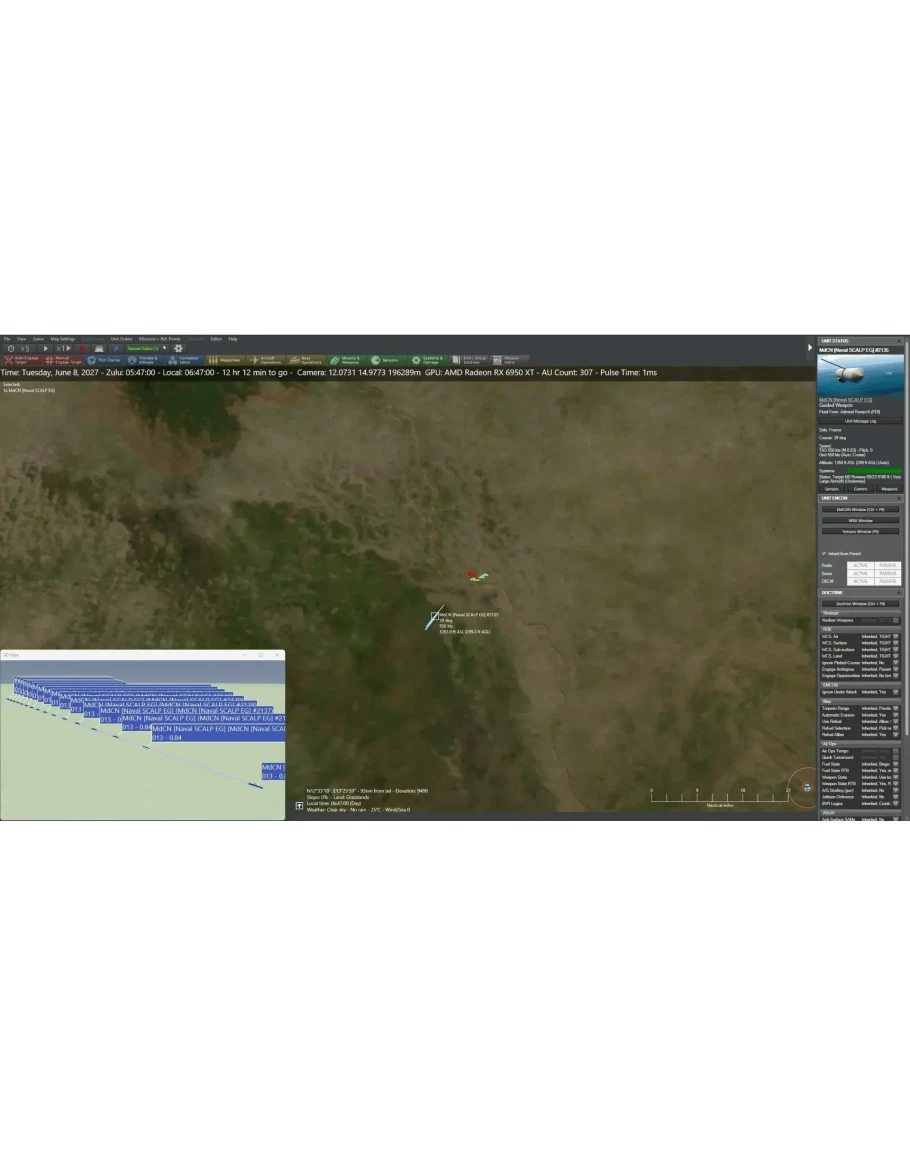Open the Unit Orders menu
Image resolution: width=910 pixels, height=1155 pixels.
click(121, 339)
